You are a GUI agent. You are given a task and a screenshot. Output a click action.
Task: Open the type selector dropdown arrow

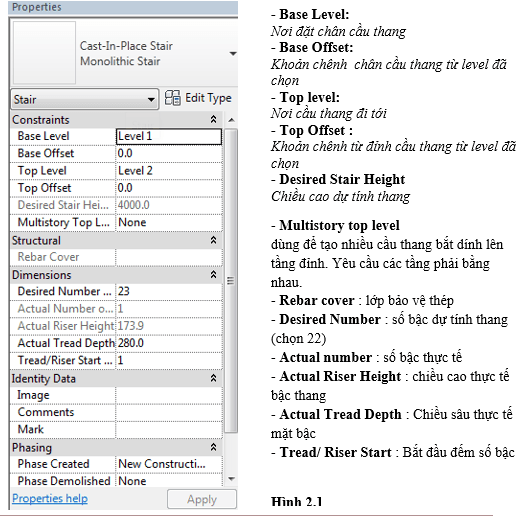[x=233, y=53]
